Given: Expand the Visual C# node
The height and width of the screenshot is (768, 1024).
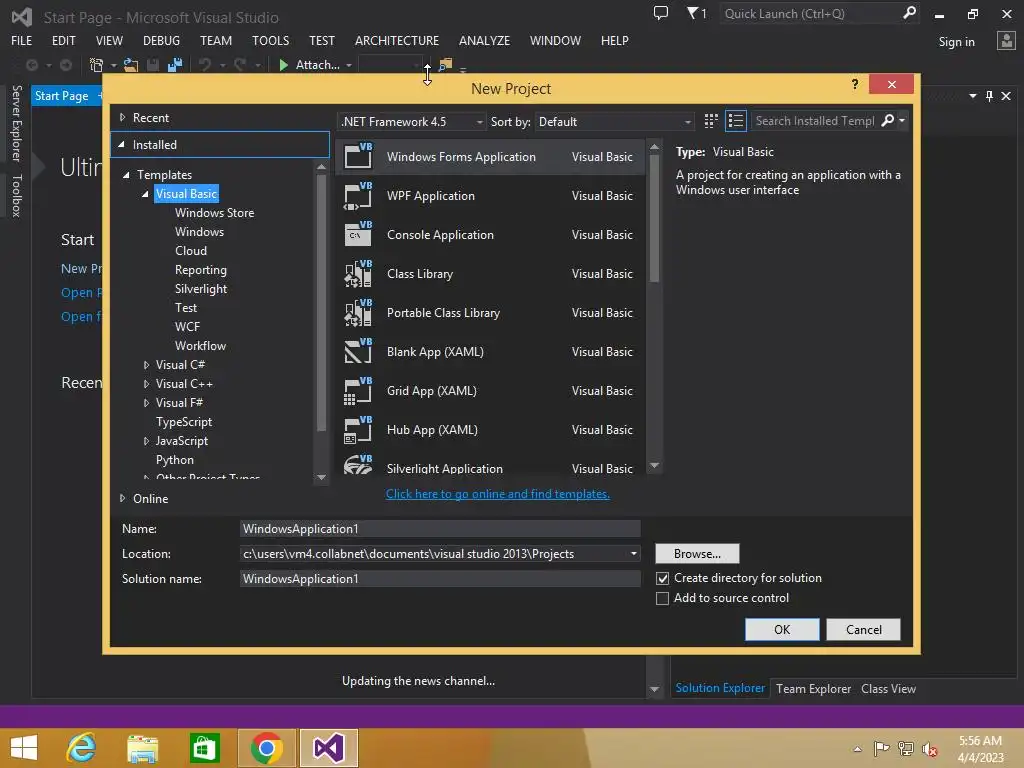Looking at the screenshot, I should click(x=146, y=365).
